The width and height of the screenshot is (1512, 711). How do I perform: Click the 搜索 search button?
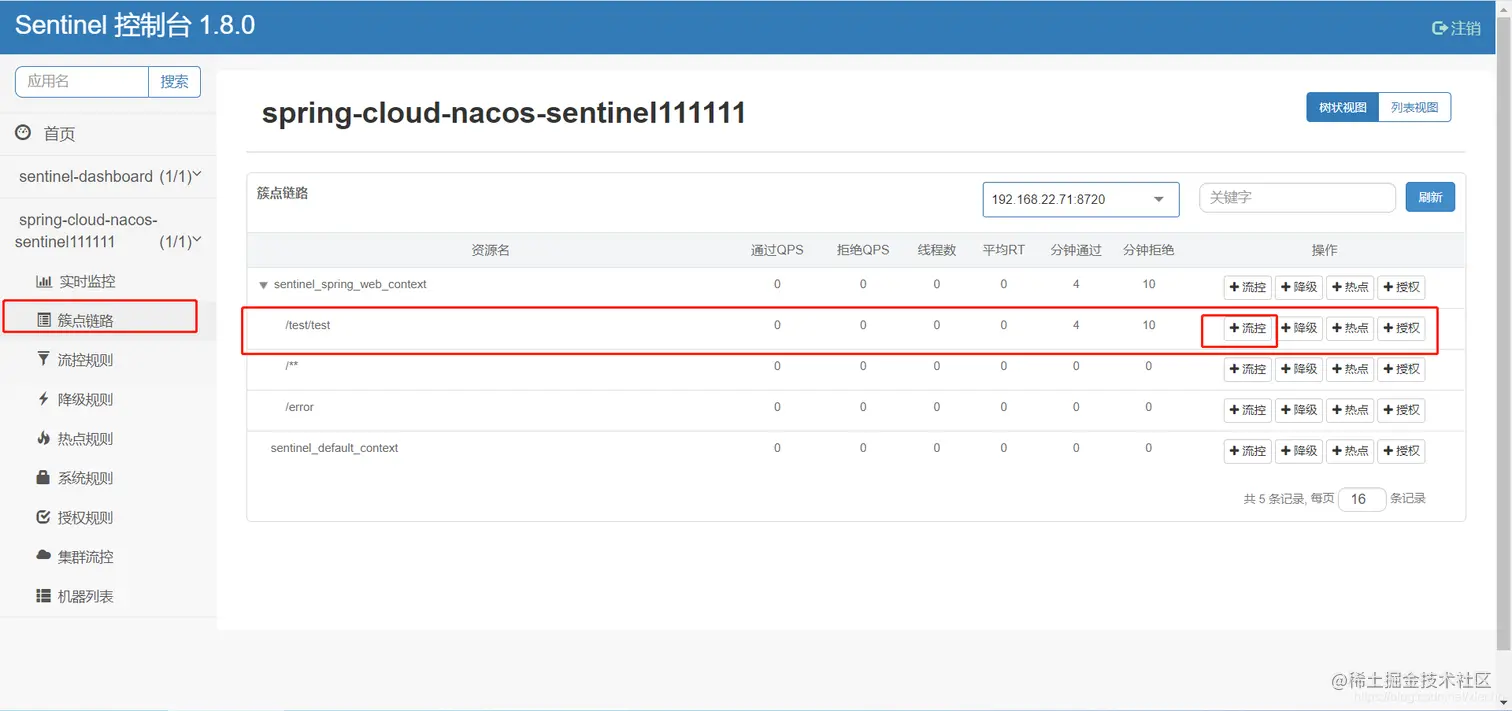click(175, 82)
